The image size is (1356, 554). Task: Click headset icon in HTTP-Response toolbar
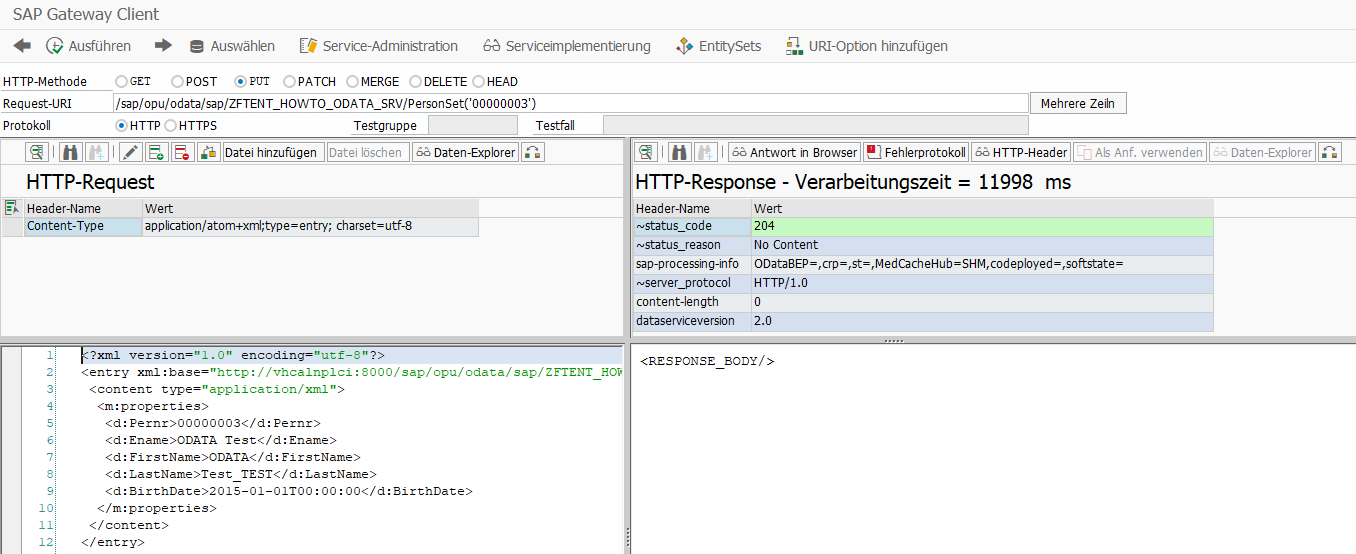point(1330,152)
